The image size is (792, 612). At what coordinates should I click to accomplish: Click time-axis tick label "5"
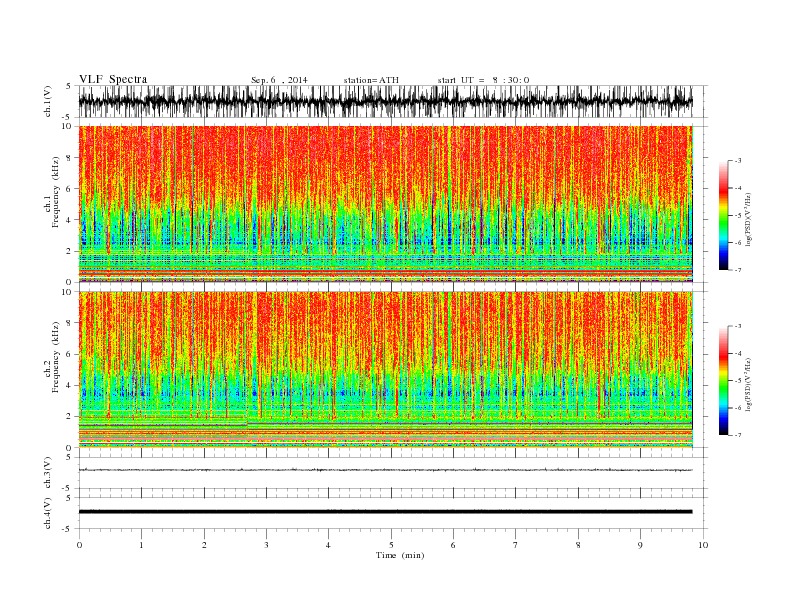click(x=391, y=545)
